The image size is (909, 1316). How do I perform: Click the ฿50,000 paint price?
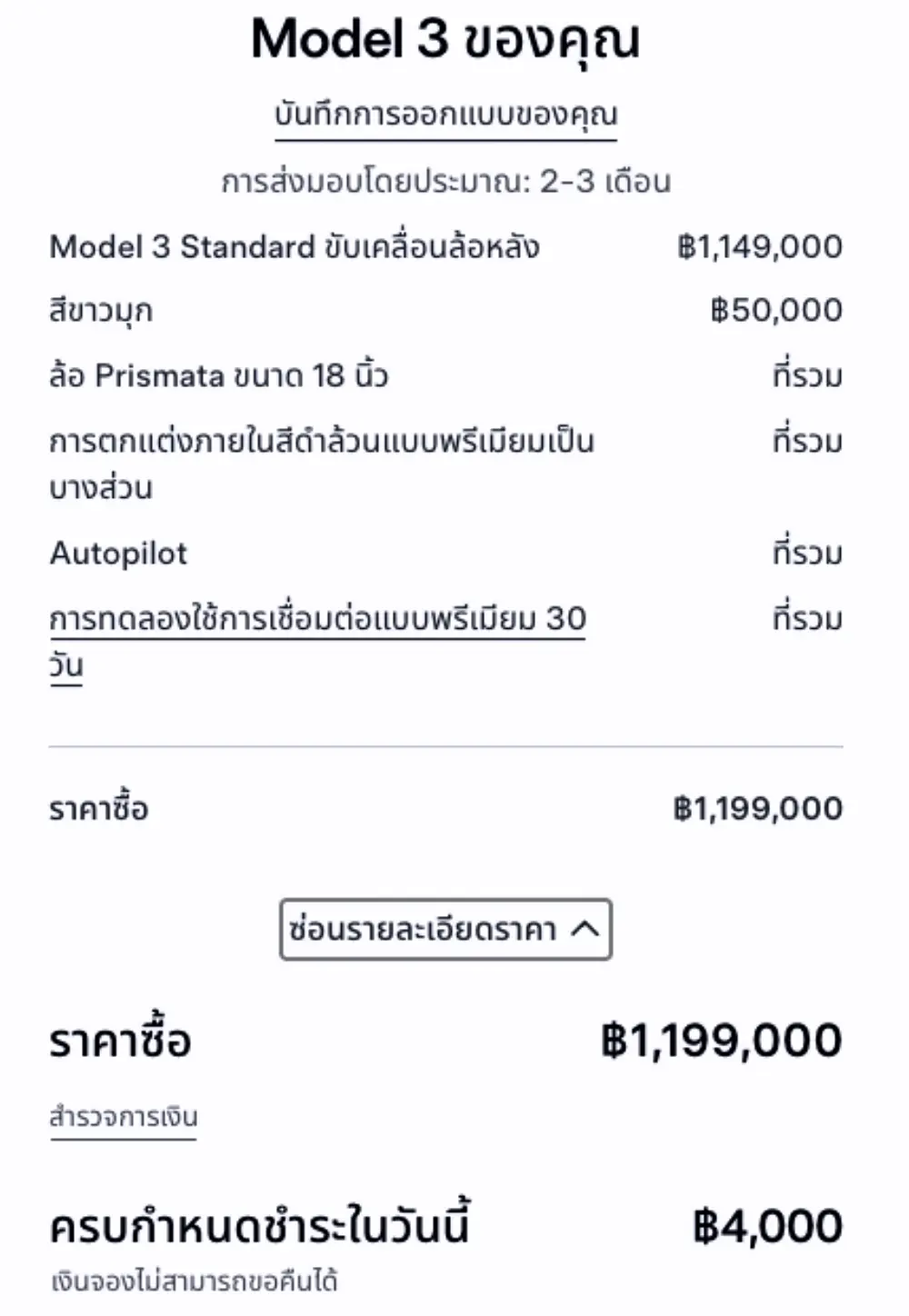click(x=776, y=311)
